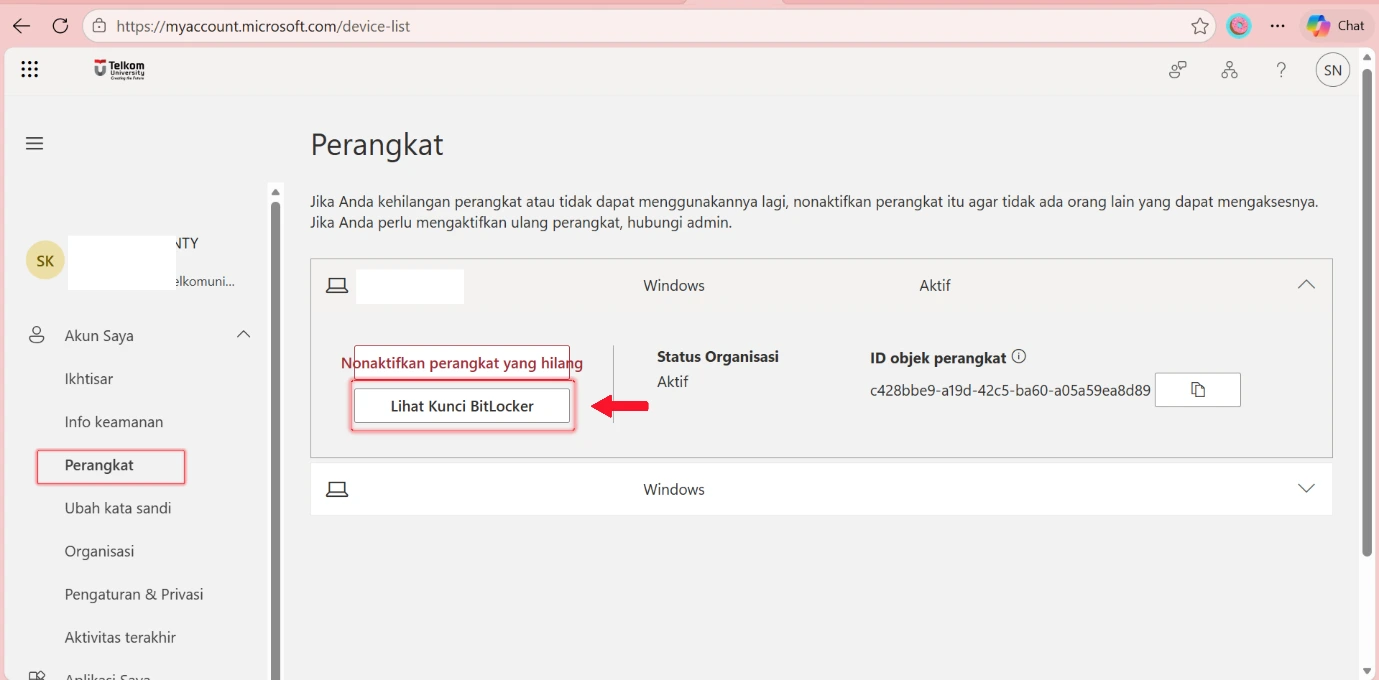Expand the second Windows device row
Viewport: 1379px width, 680px height.
coord(1306,489)
